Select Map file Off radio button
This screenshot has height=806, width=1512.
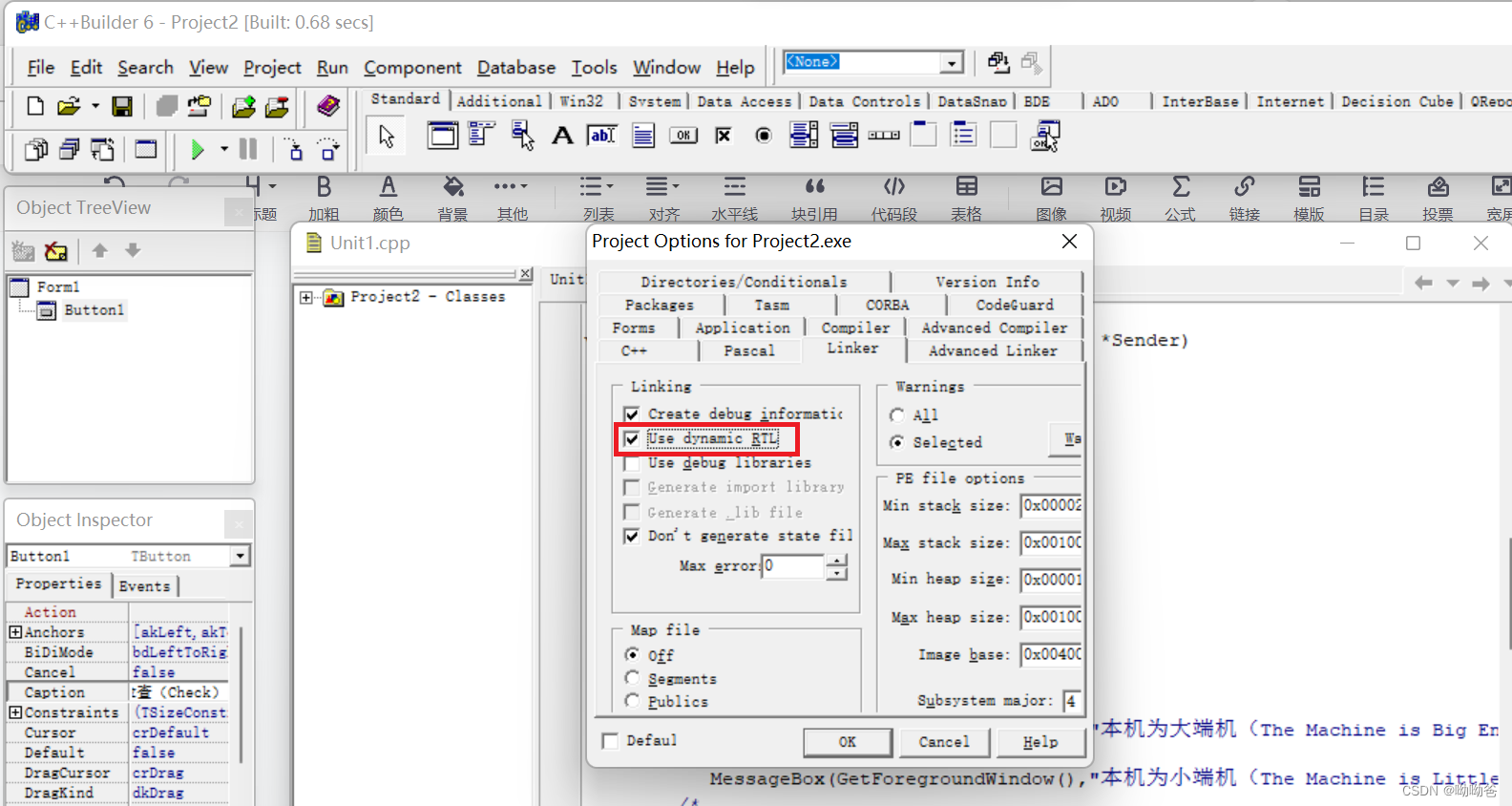(x=632, y=655)
